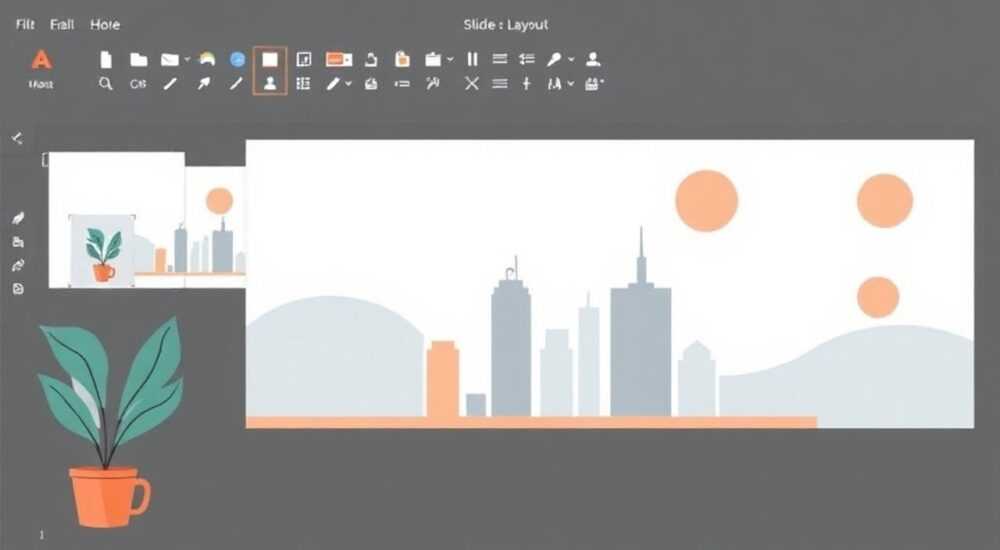Click the three-lines icon beside X icon
Image resolution: width=1000 pixels, height=550 pixels.
pyautogui.click(x=500, y=84)
